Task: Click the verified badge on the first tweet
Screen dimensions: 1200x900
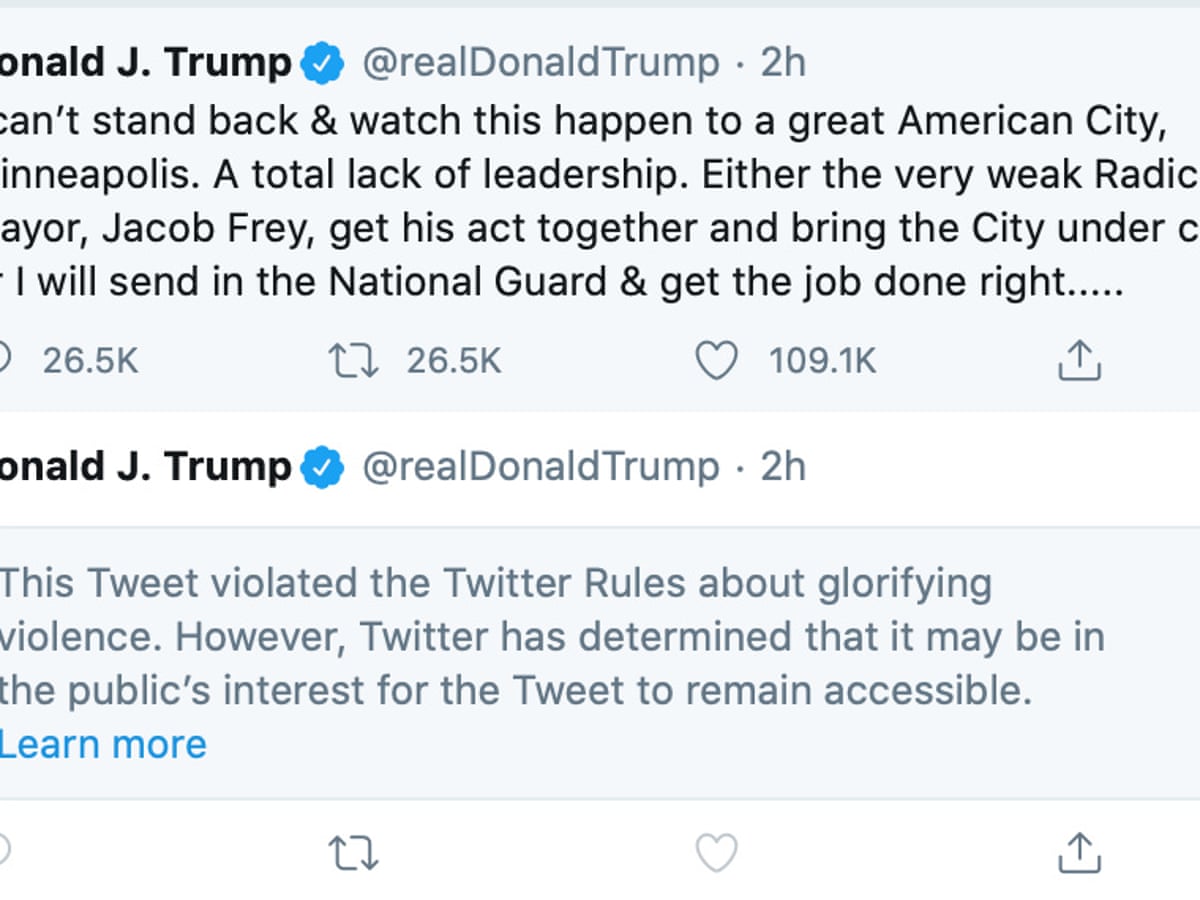Action: pyautogui.click(x=323, y=64)
